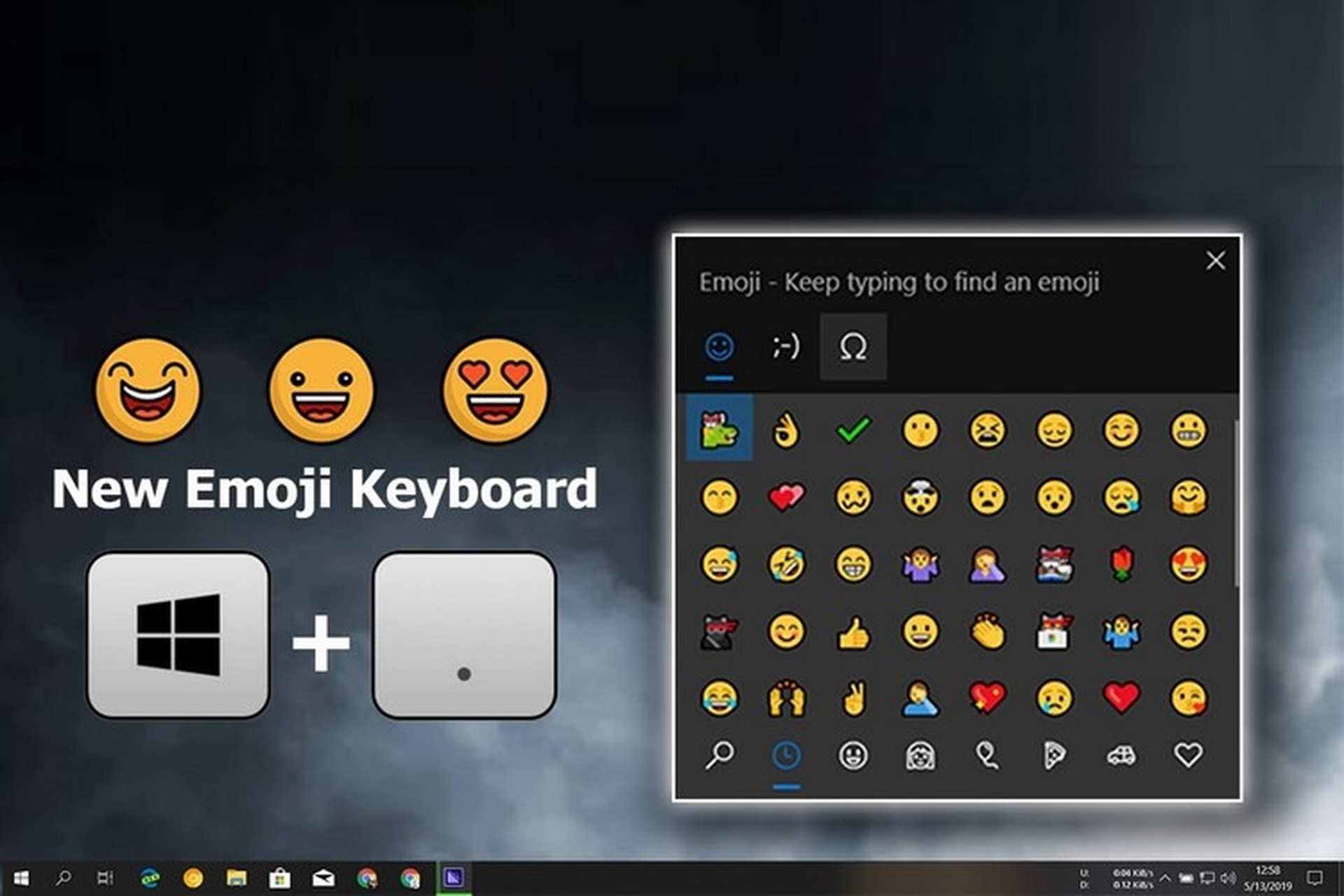The image size is (1344, 896).
Task: Choose the clapping hands emoji
Action: pos(988,631)
